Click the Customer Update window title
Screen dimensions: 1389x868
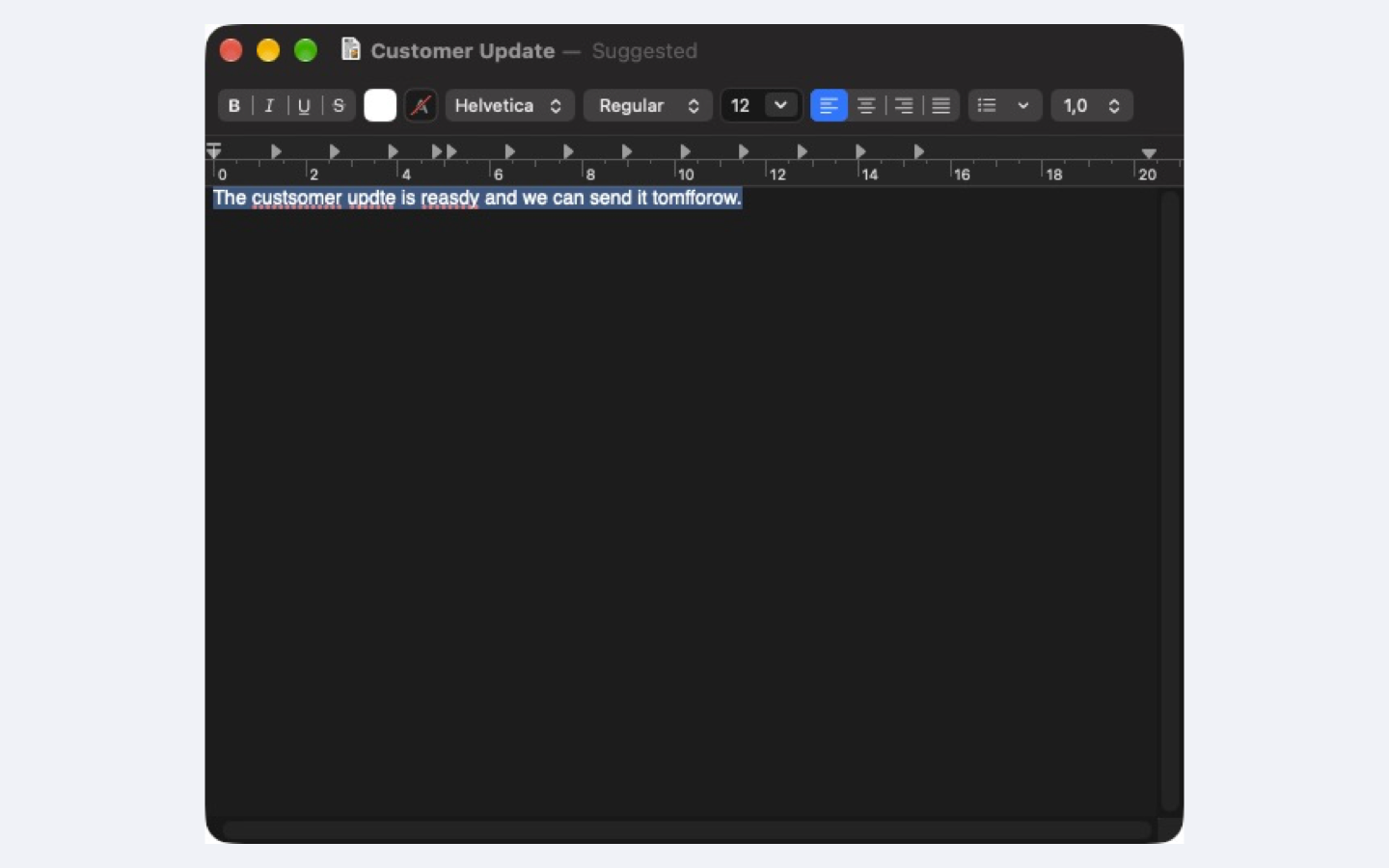coord(463,51)
